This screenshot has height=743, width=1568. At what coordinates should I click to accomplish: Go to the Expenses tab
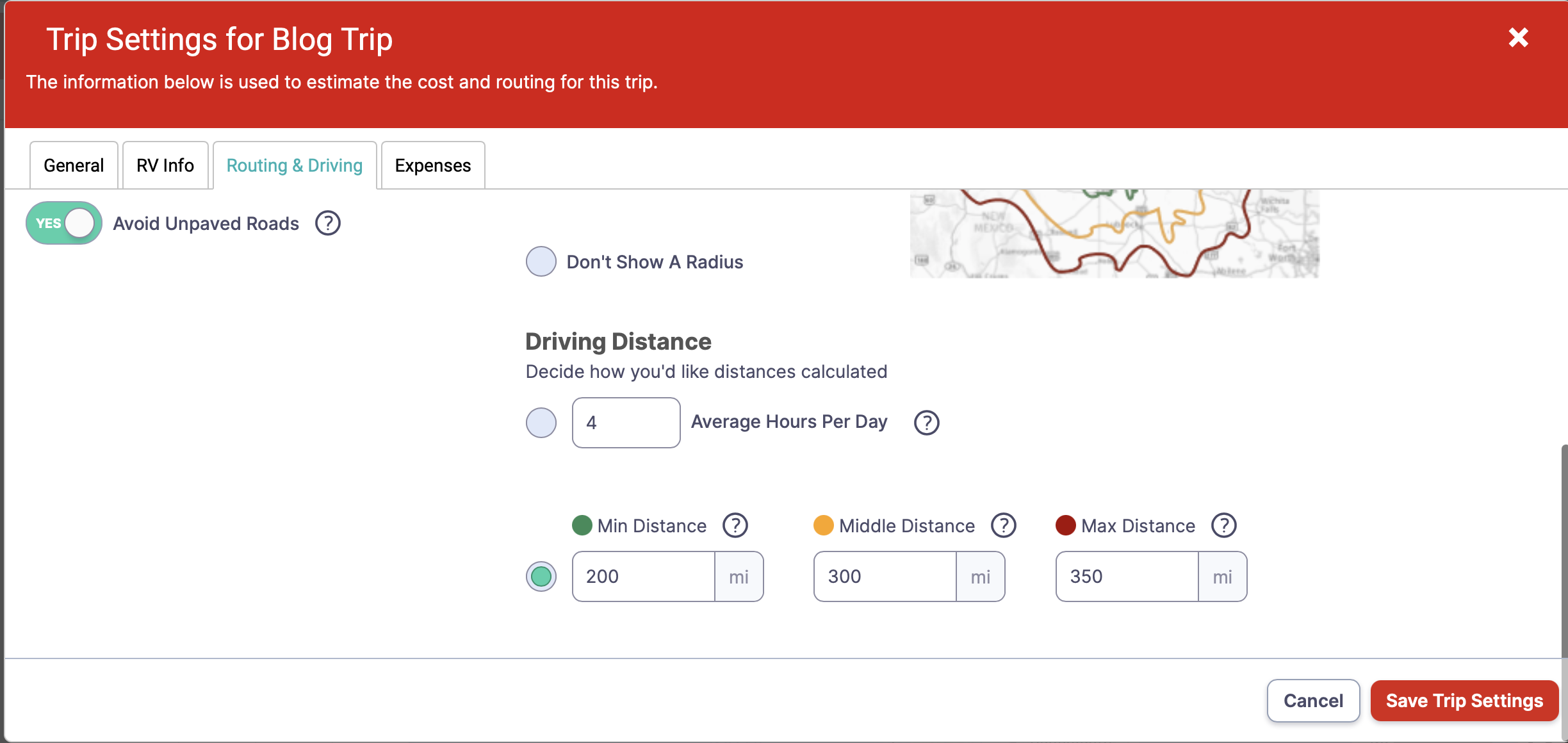(433, 166)
